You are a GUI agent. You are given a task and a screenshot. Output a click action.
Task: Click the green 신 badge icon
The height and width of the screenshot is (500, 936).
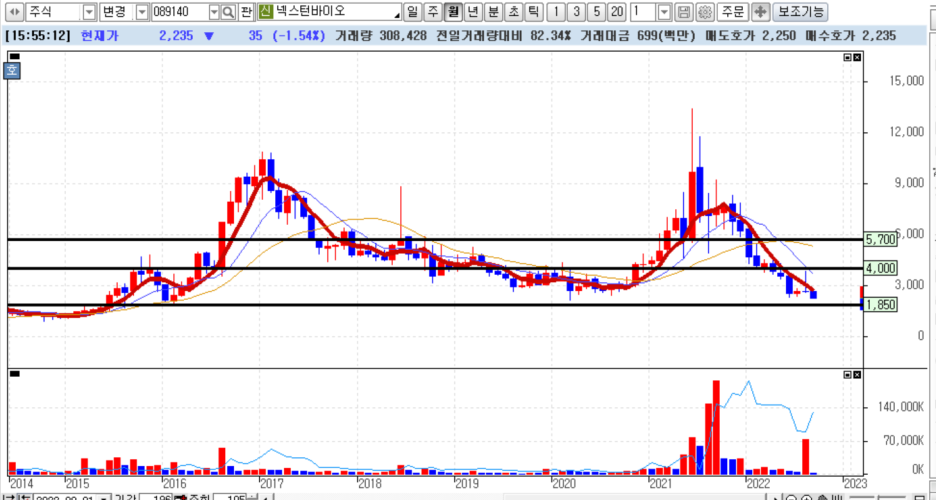pos(265,11)
